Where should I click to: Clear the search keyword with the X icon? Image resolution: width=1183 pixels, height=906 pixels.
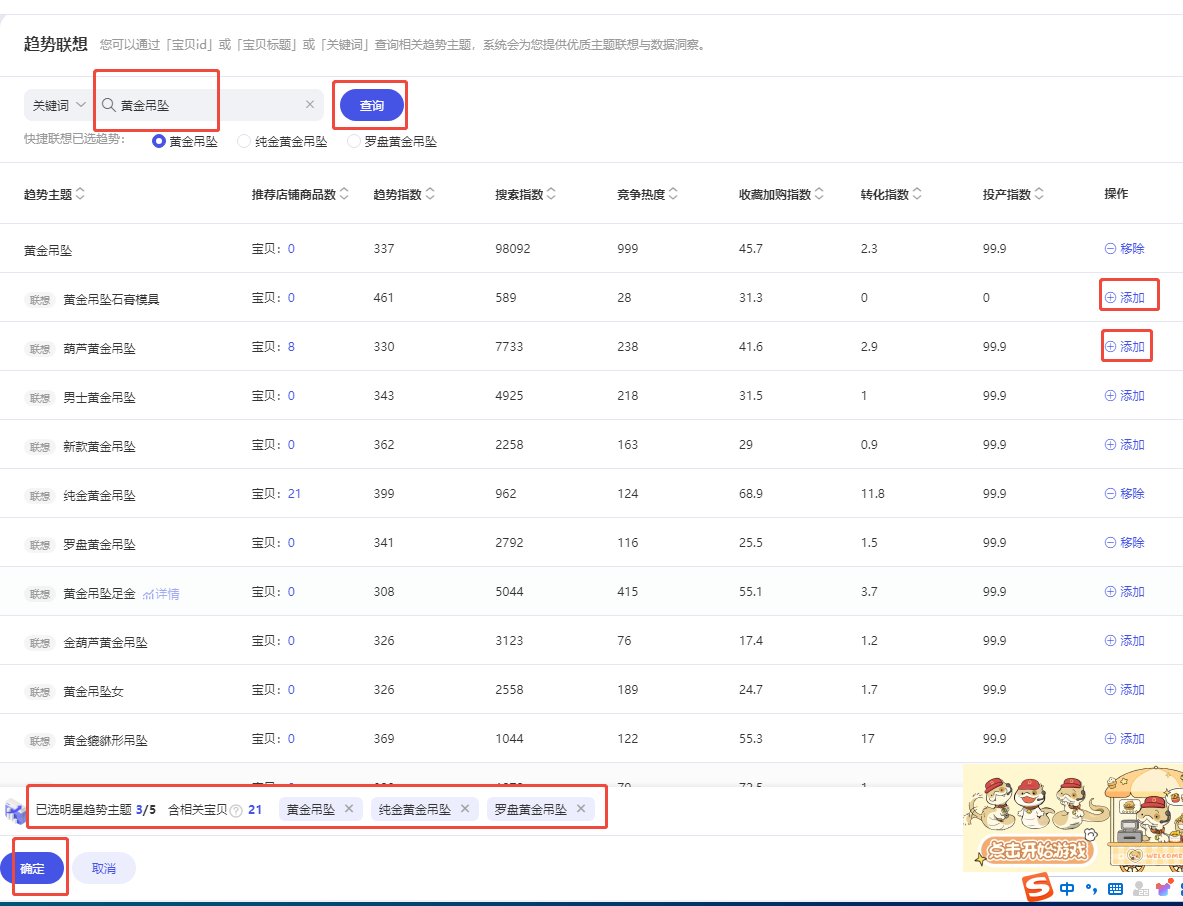point(309,105)
